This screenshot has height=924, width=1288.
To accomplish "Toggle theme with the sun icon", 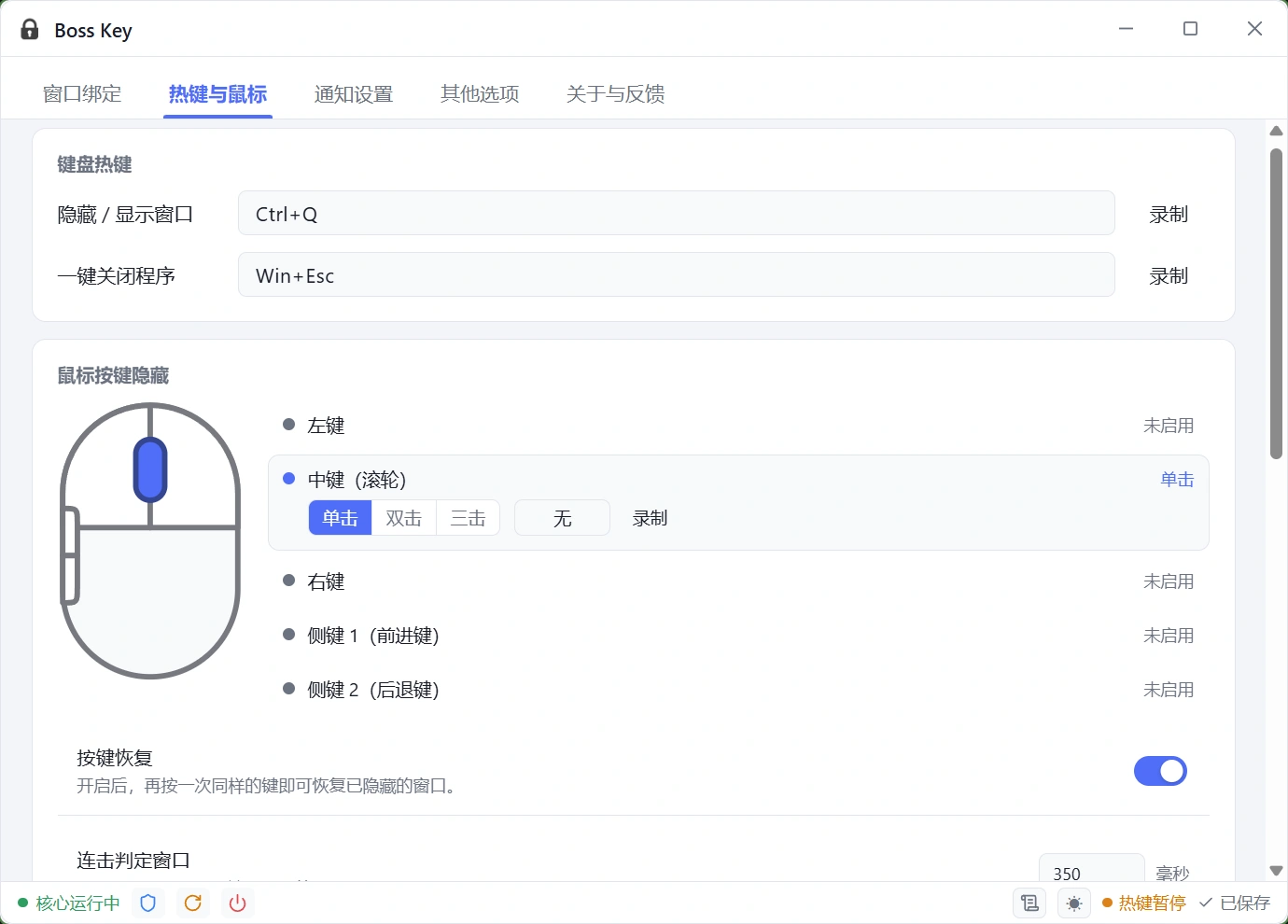I will [x=1074, y=903].
